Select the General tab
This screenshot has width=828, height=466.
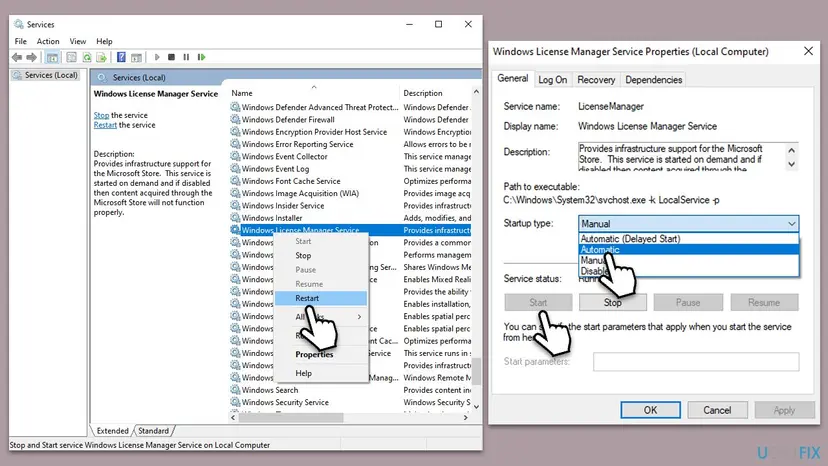513,78
